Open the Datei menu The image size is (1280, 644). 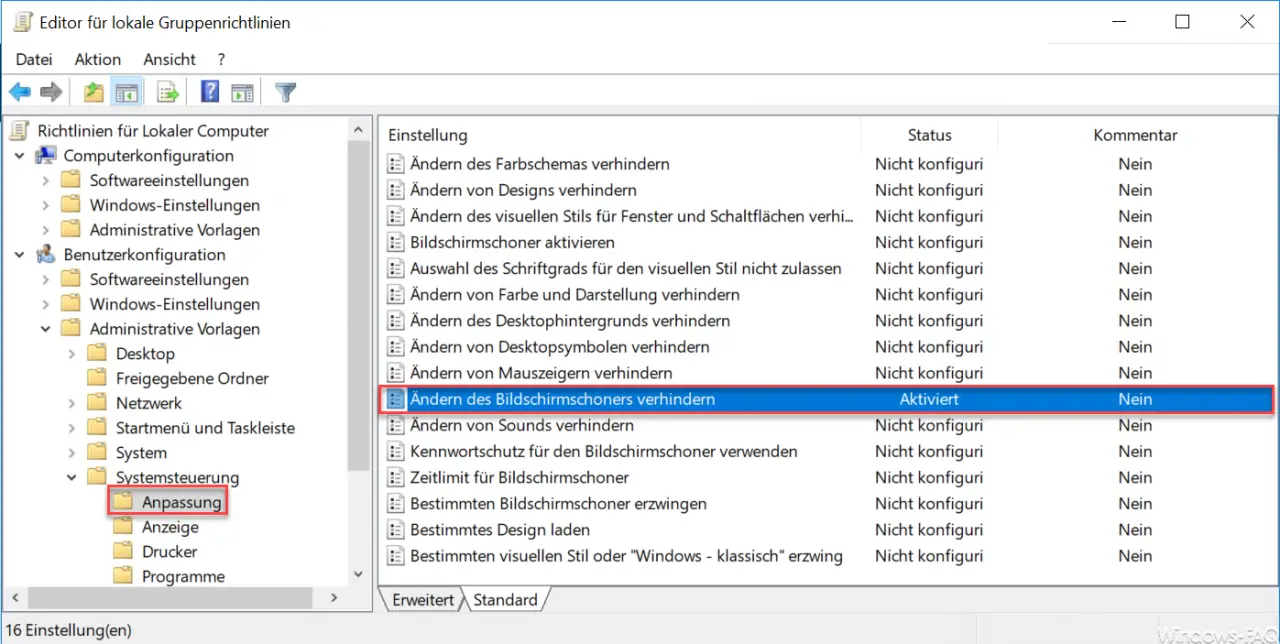[34, 59]
